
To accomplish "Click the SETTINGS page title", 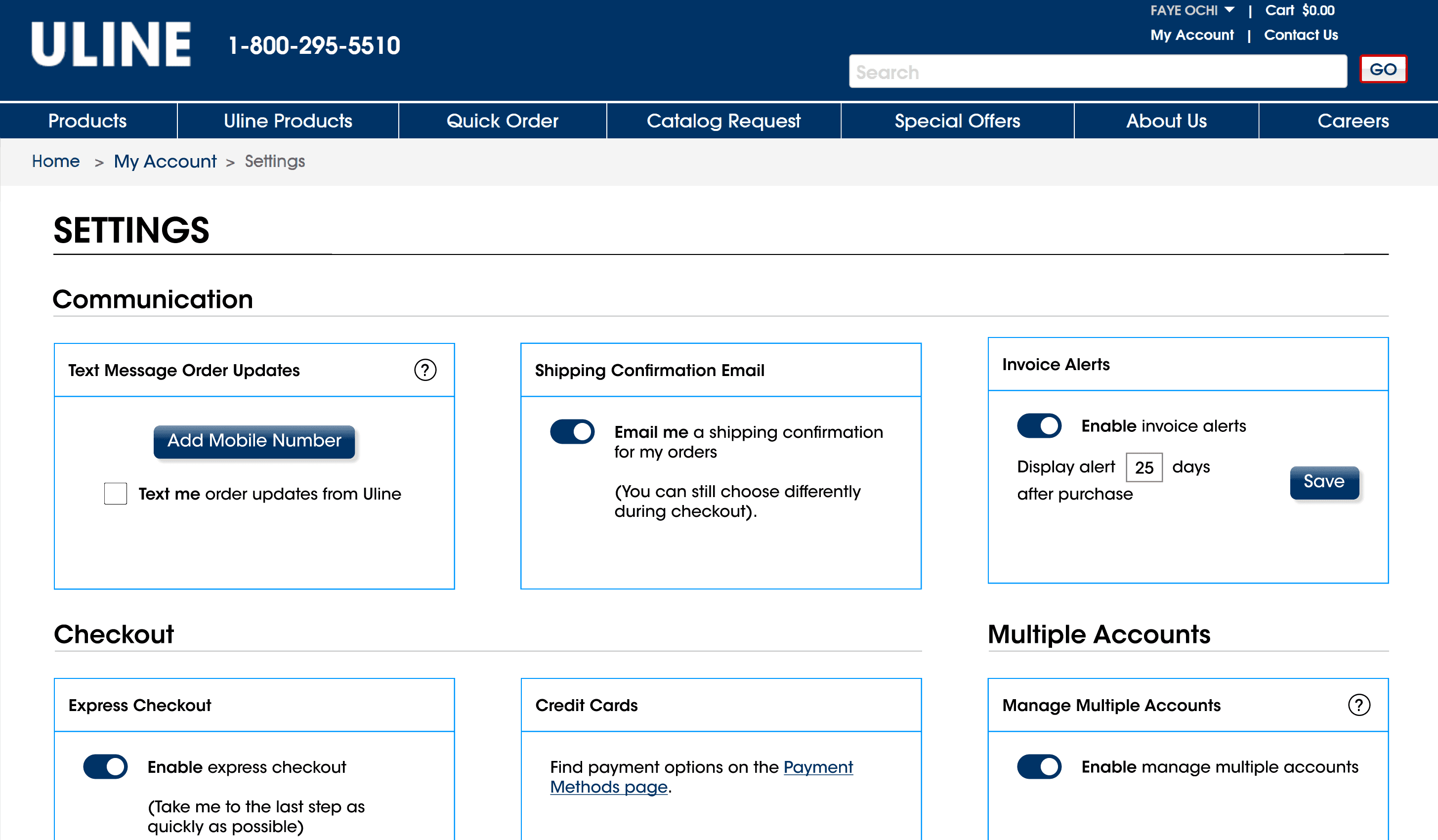I will click(x=131, y=230).
